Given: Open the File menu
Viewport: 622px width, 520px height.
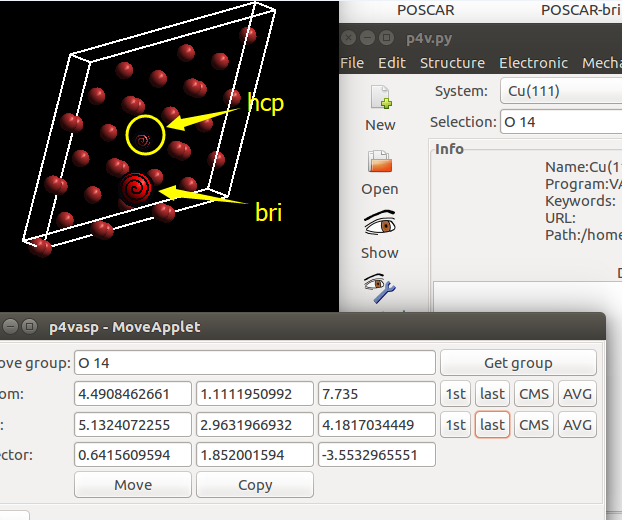Looking at the screenshot, I should [x=352, y=63].
